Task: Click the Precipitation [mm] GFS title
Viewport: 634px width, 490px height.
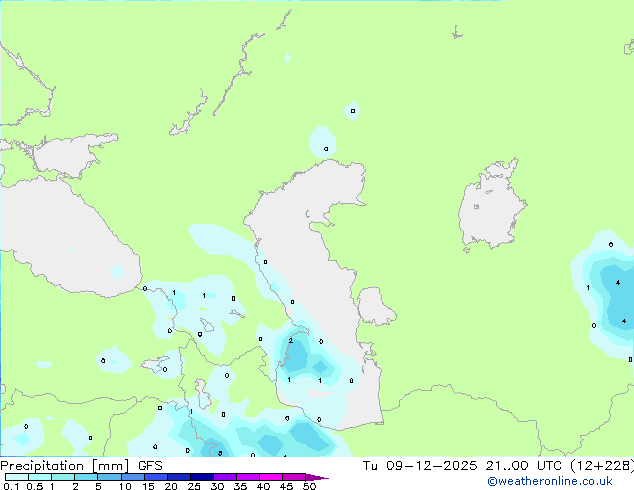Action: tap(81, 466)
